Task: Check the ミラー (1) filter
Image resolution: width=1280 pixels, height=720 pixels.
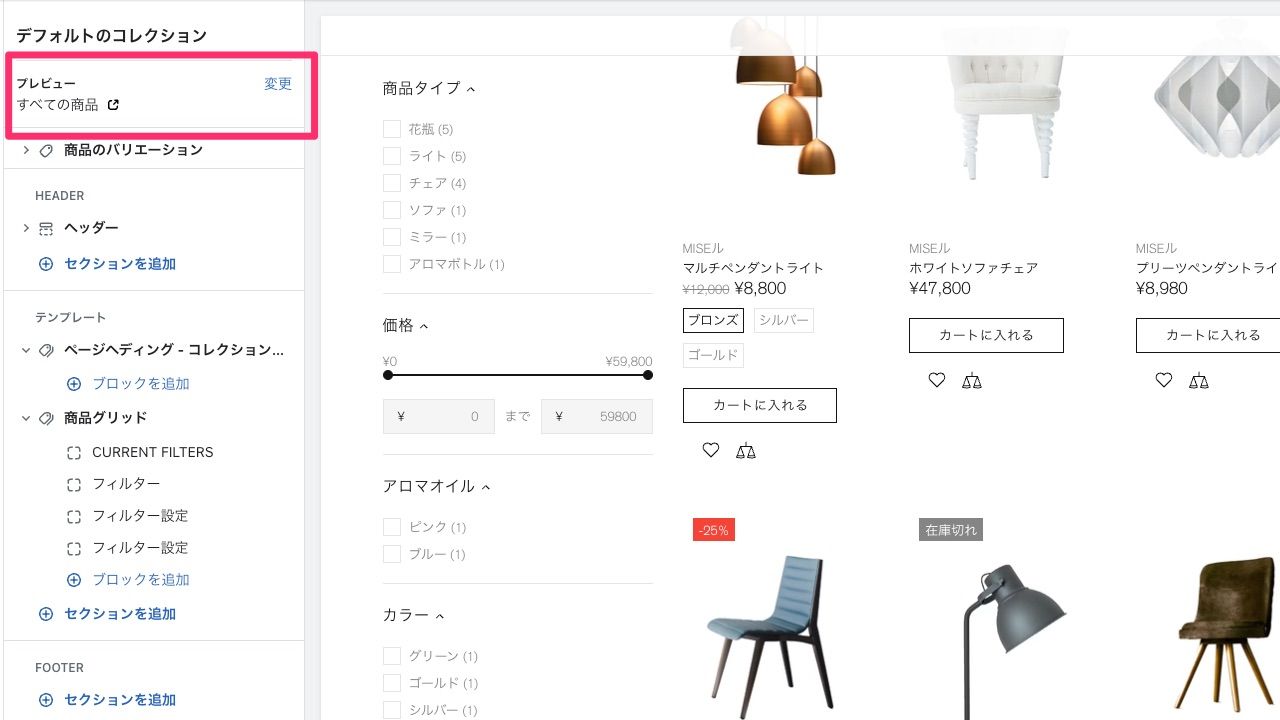Action: (392, 237)
